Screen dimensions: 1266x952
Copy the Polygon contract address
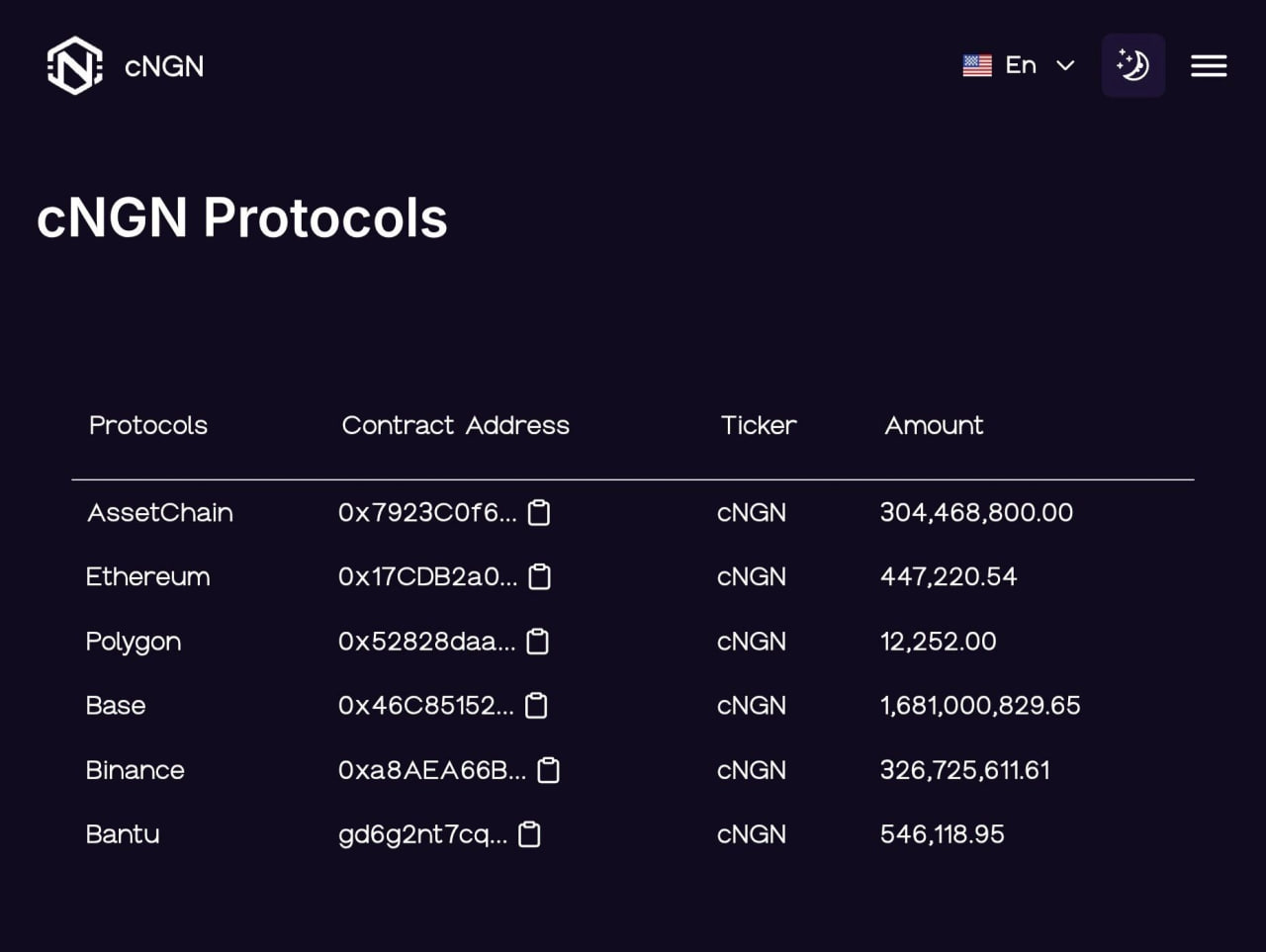point(537,642)
